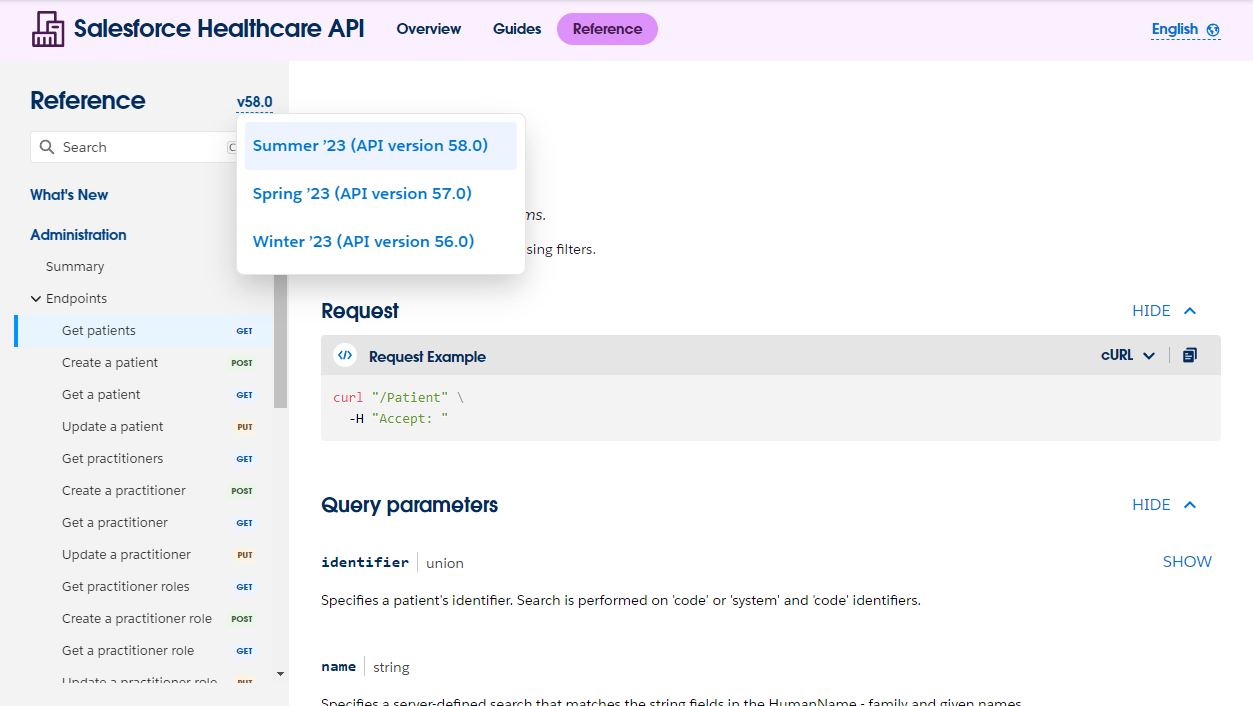Open the Reference tab
This screenshot has width=1253, height=706.
coord(607,29)
